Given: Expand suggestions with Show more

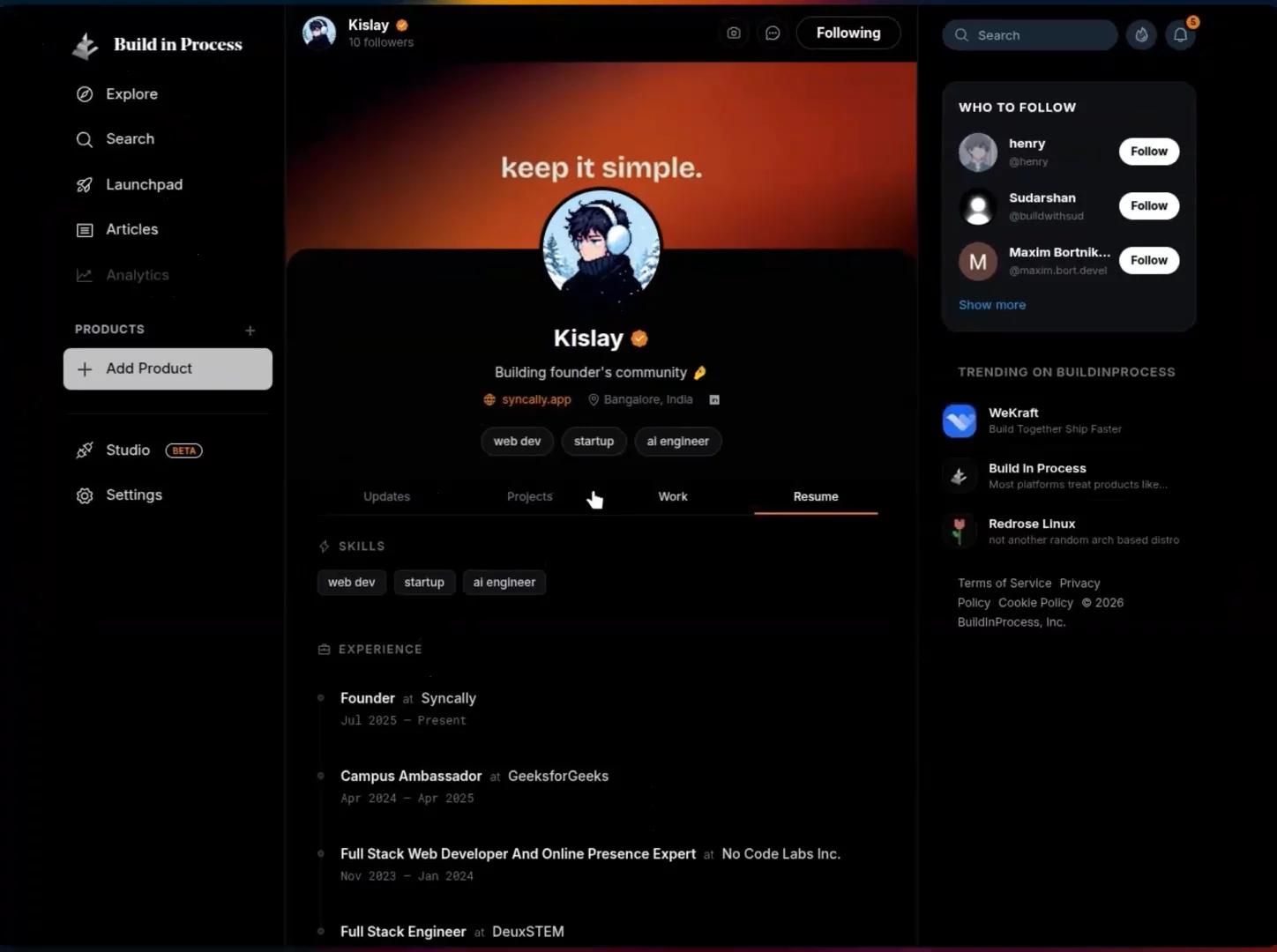Looking at the screenshot, I should click(991, 305).
